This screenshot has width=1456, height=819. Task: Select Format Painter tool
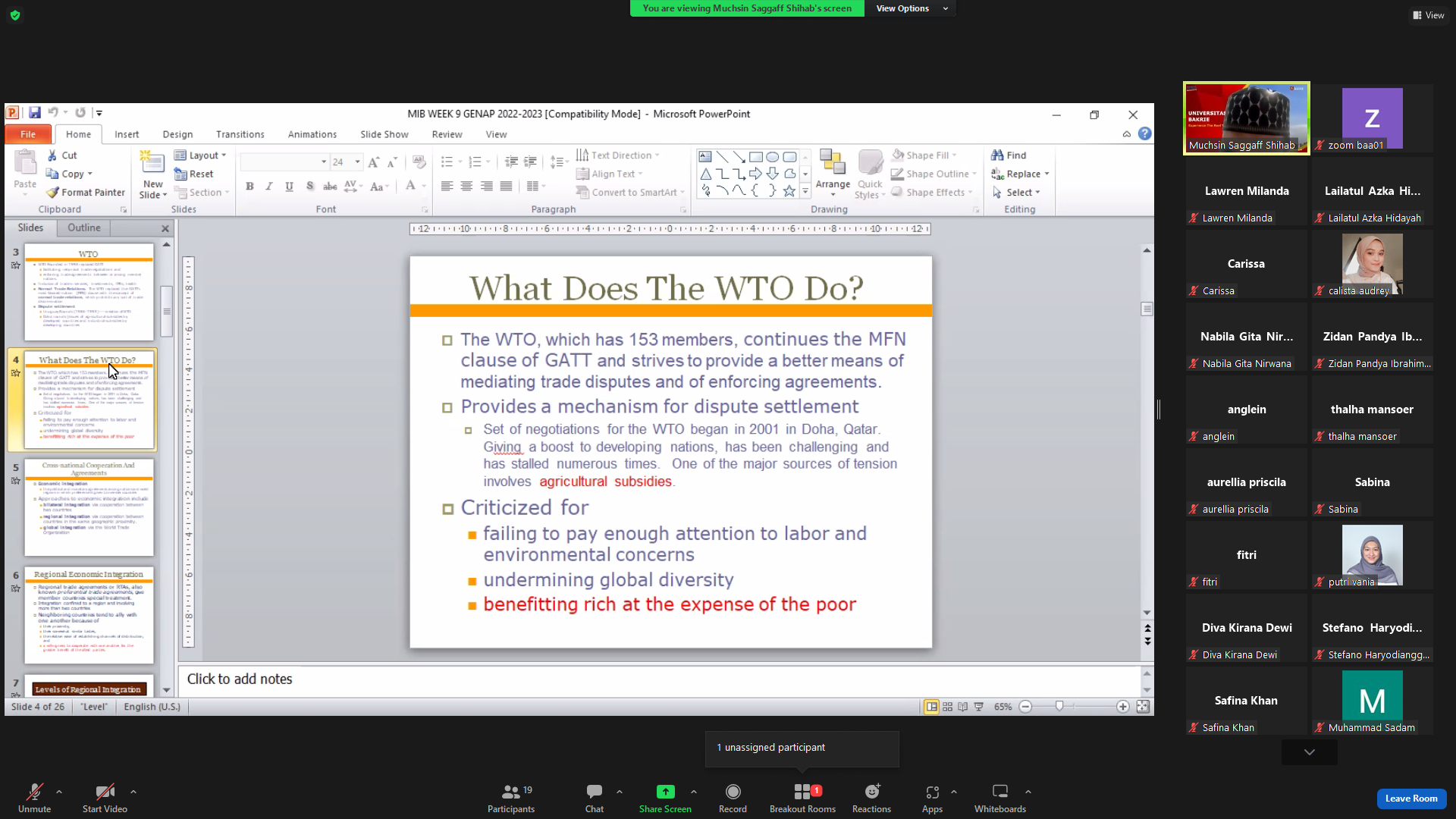(x=86, y=193)
